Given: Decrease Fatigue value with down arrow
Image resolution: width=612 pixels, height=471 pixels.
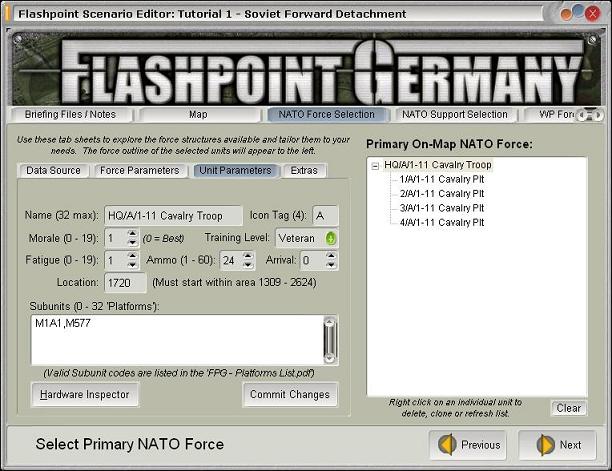Looking at the screenshot, I should coord(133,265).
